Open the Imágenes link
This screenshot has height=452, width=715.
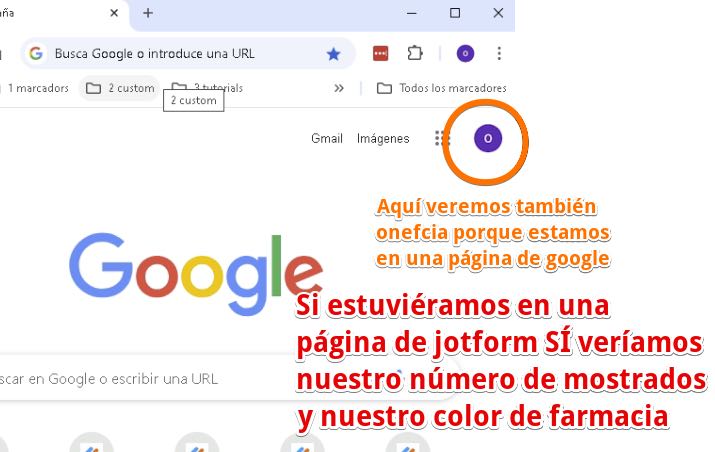(383, 138)
